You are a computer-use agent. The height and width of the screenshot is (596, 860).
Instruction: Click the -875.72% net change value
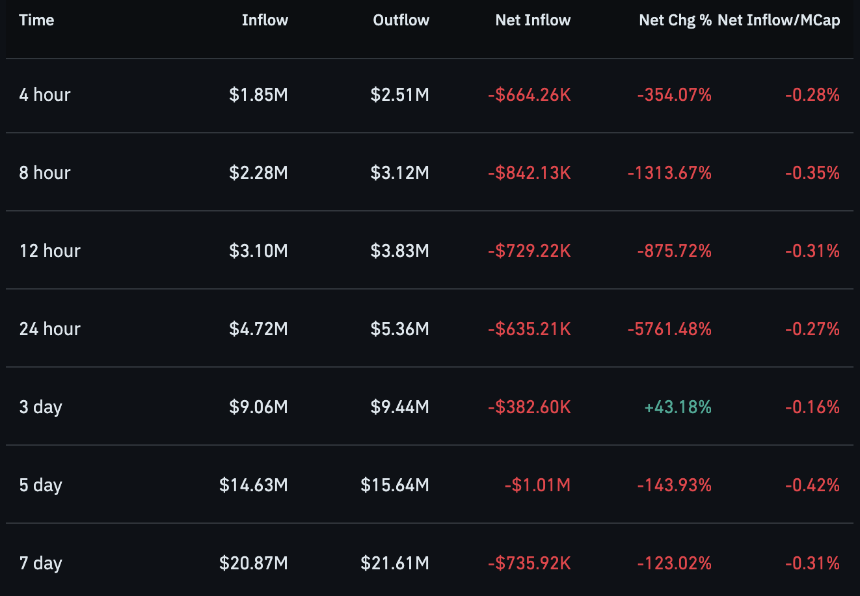[x=674, y=251]
